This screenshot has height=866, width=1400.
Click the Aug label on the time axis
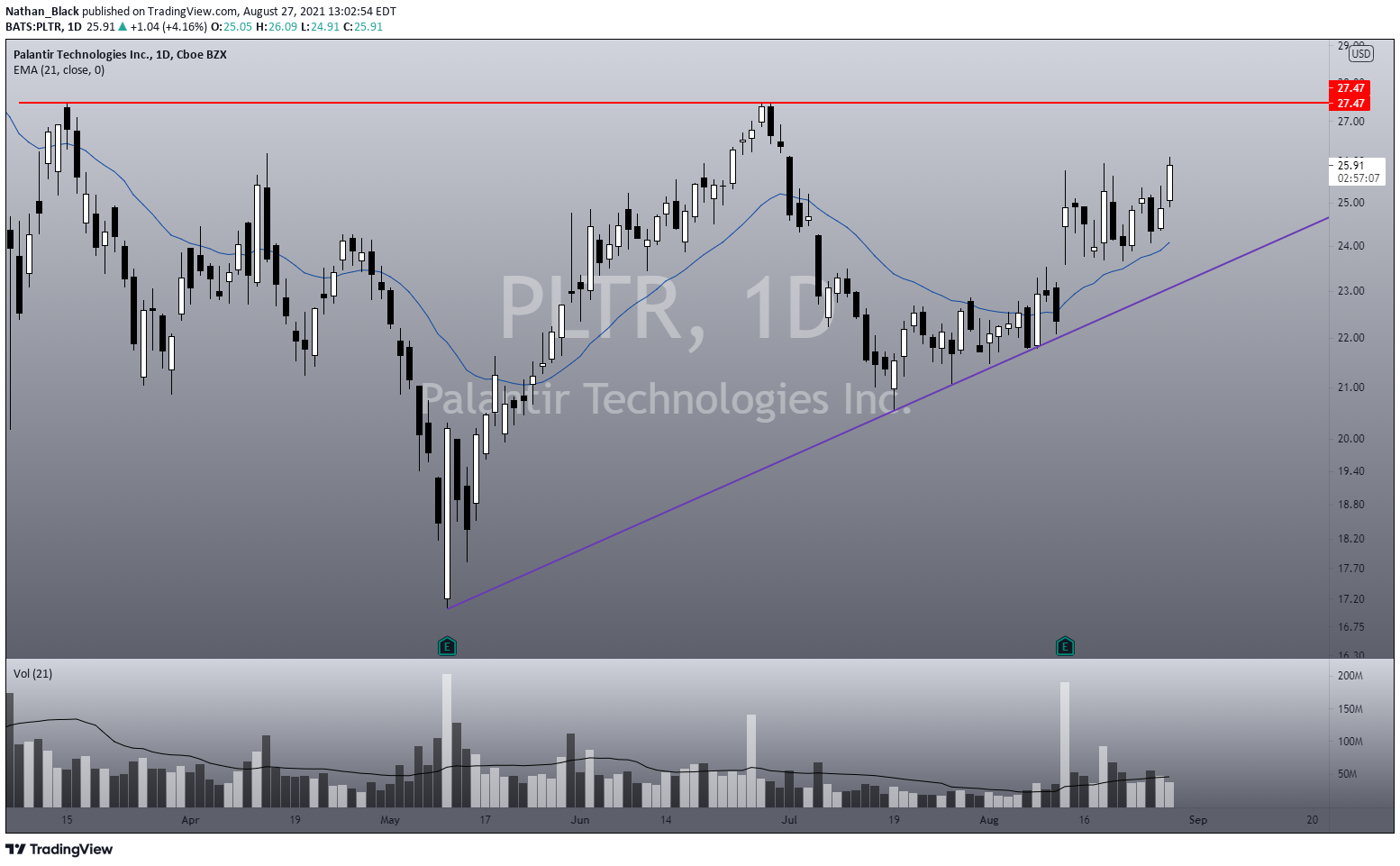click(989, 819)
